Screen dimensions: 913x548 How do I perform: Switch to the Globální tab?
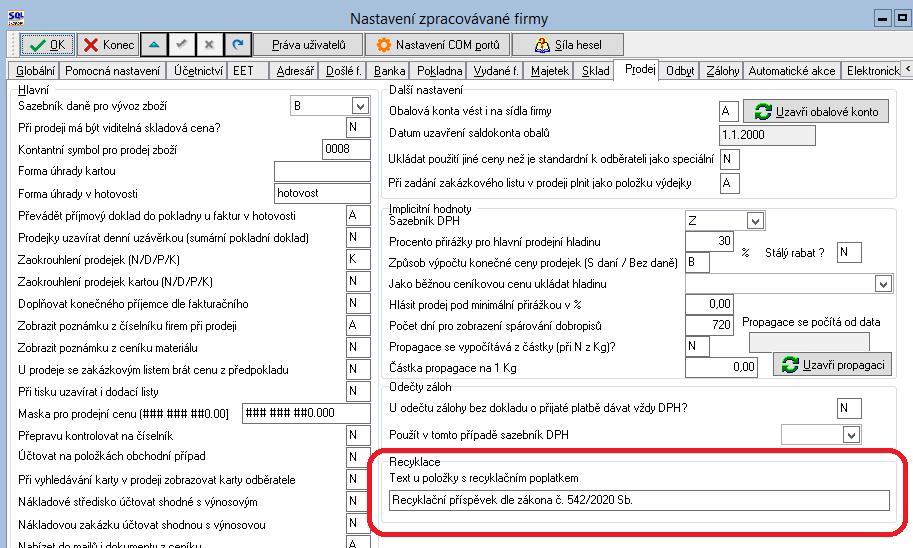[34, 70]
